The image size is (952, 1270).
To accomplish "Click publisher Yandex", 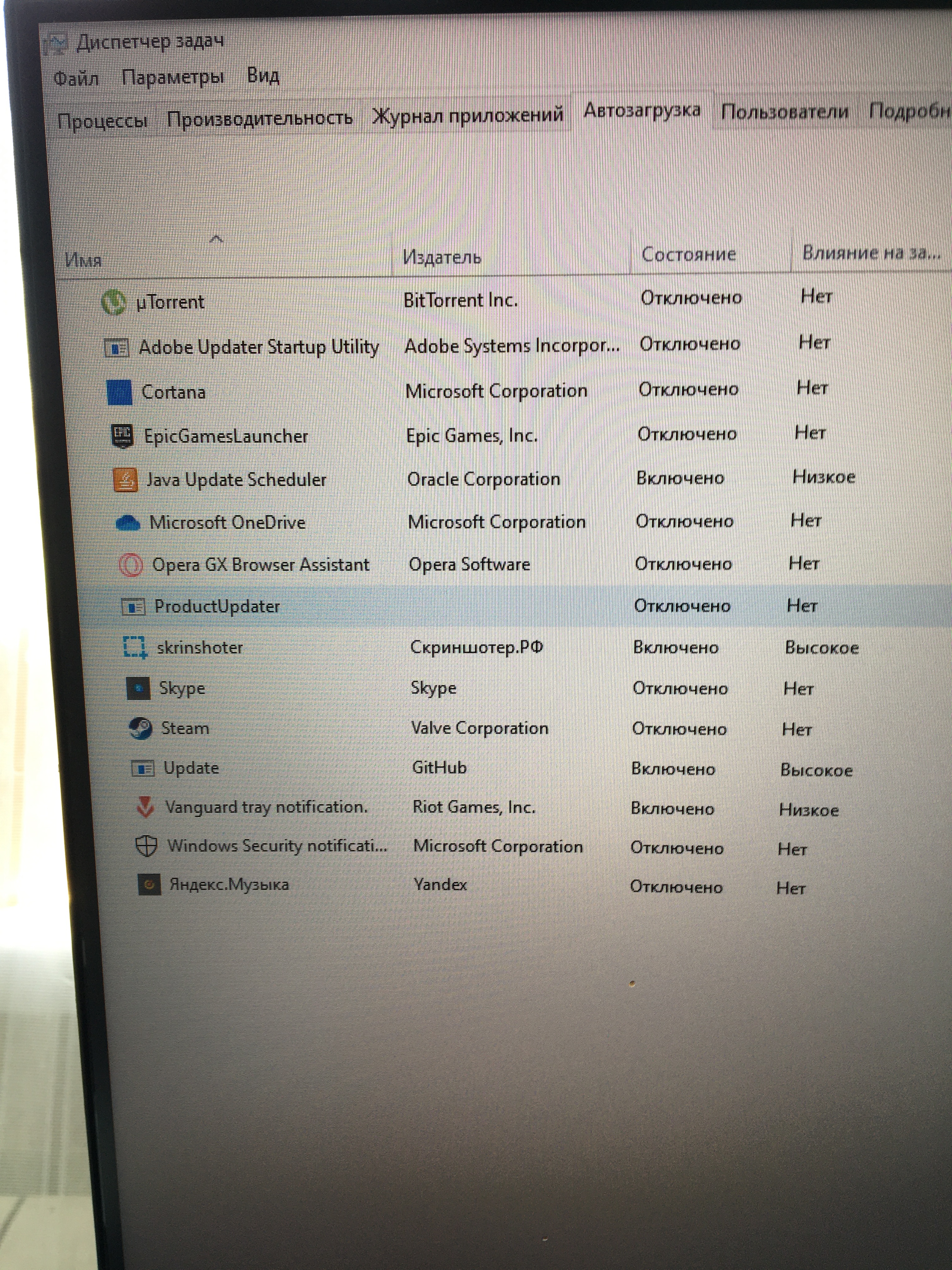I will click(x=440, y=884).
